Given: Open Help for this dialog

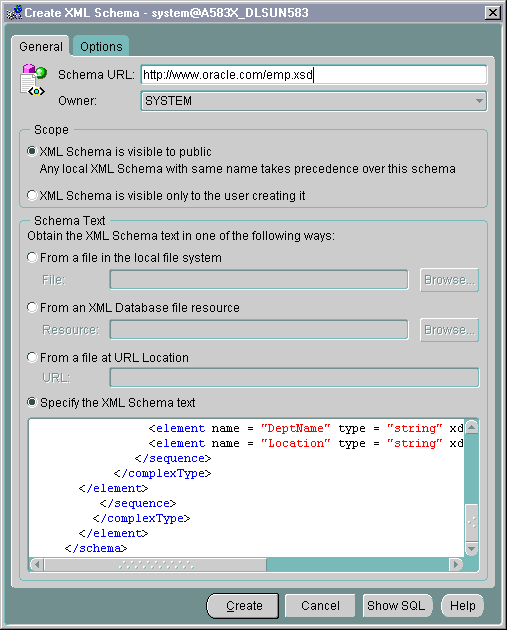Looking at the screenshot, I should pos(462,605).
